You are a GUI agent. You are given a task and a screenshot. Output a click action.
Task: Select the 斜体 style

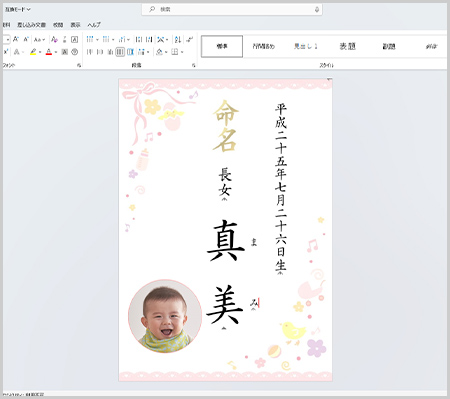tap(431, 46)
